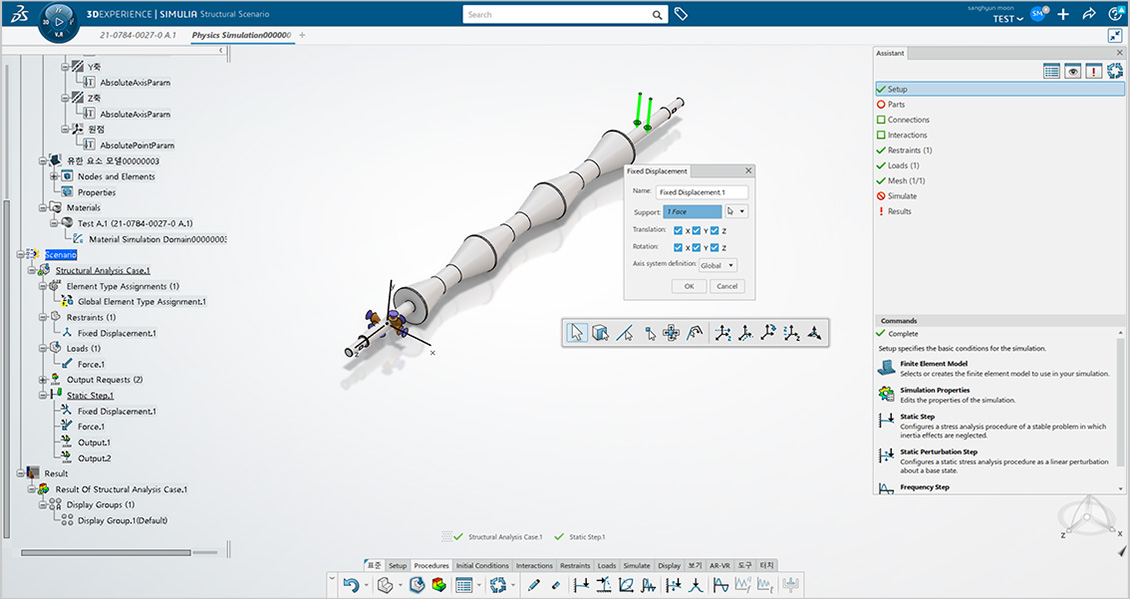Viewport: 1130px width, 599px height.
Task: Click the Finite Element Model command icon
Action: click(886, 368)
